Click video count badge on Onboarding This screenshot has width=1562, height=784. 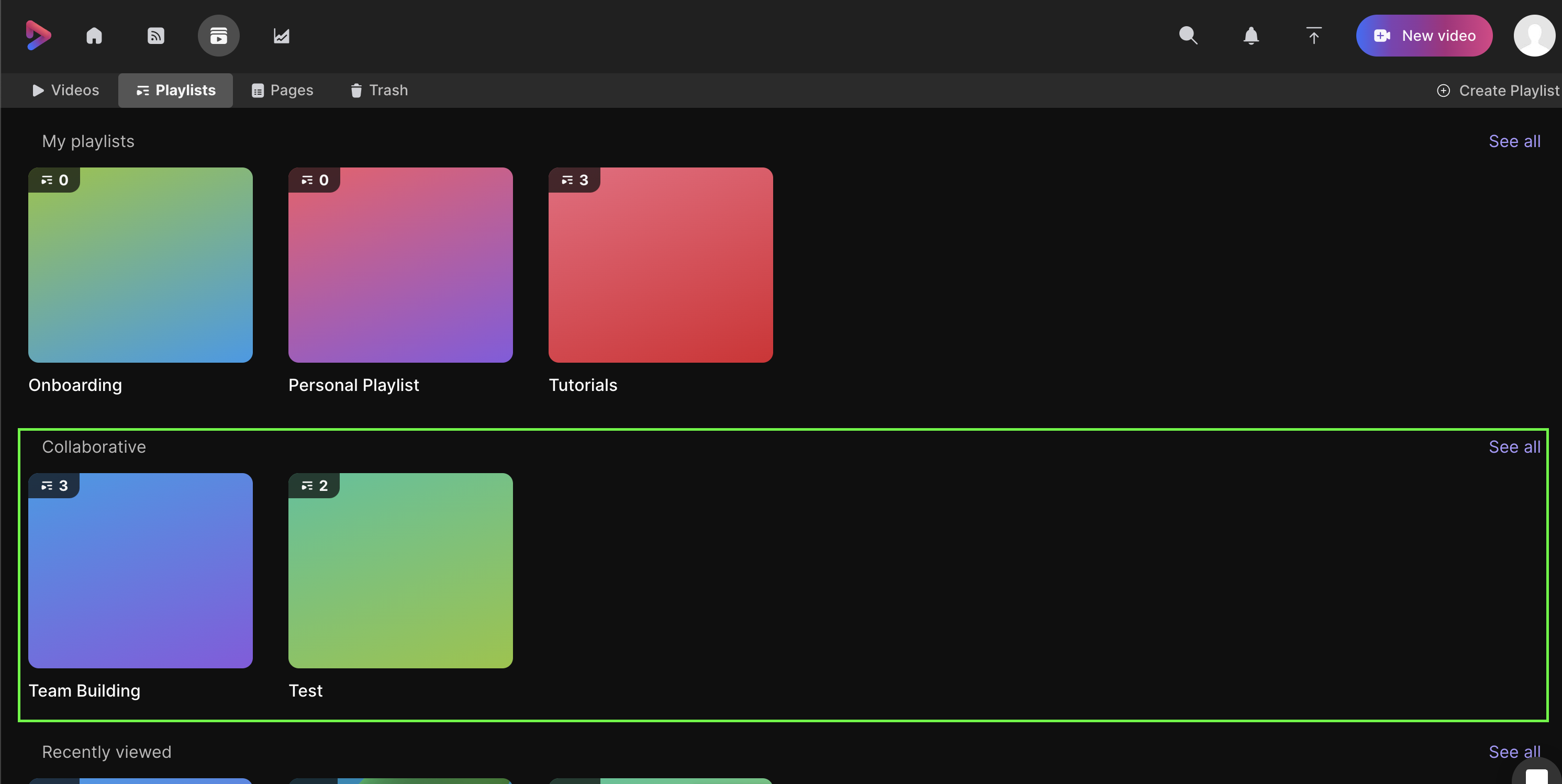coord(54,180)
